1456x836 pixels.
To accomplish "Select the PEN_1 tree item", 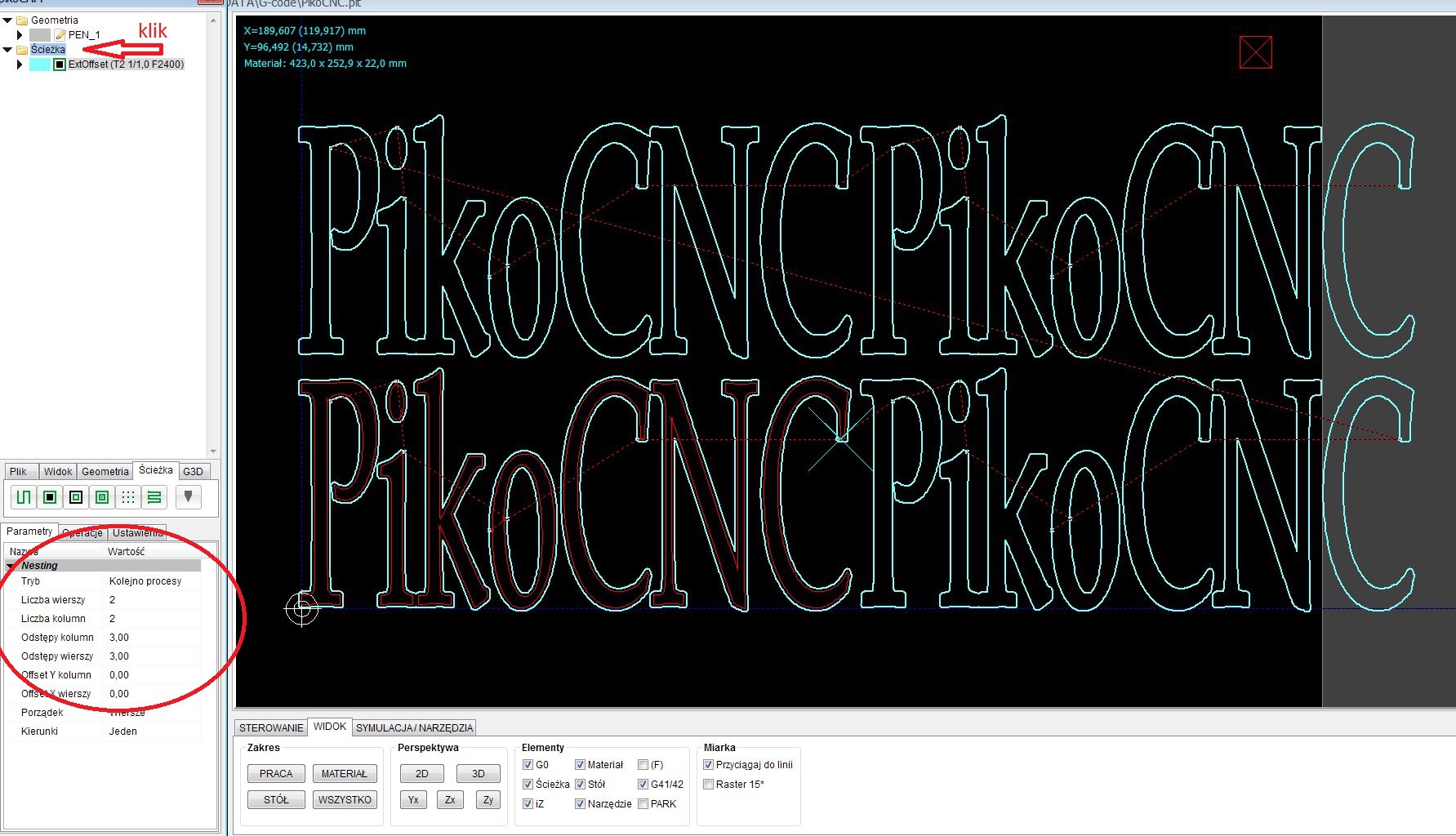I will tap(84, 35).
